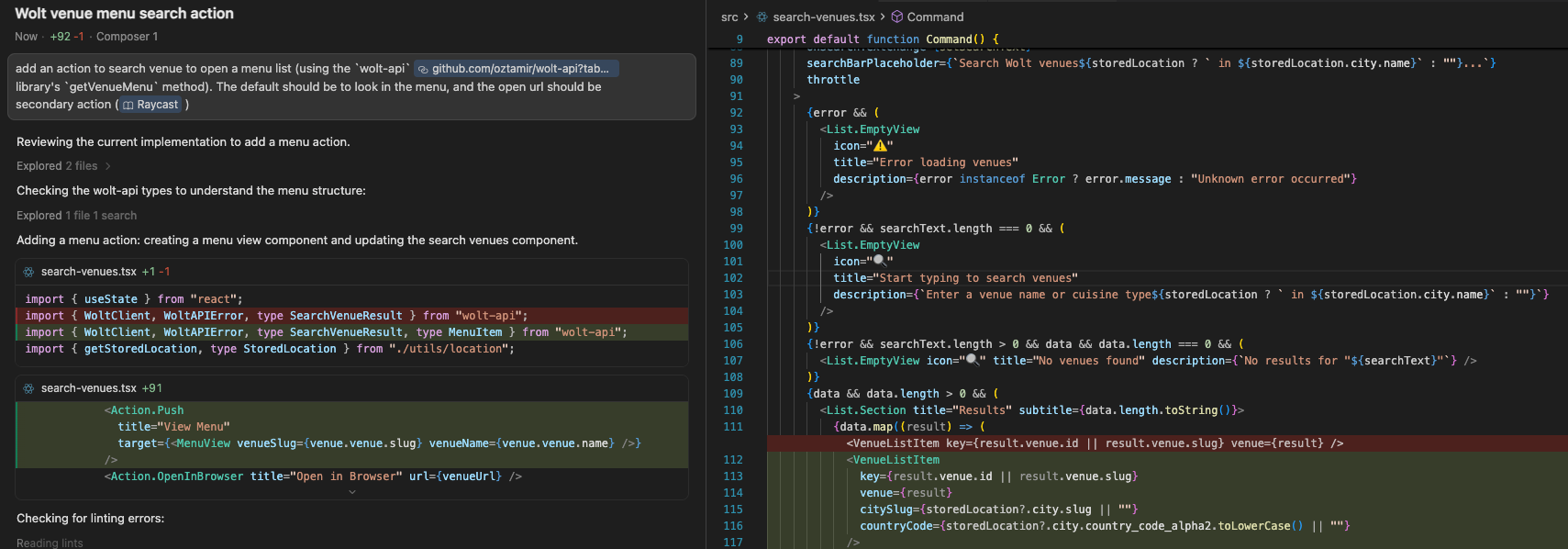Click the Composer 1 model label
This screenshot has height=549, width=1568.
[127, 37]
